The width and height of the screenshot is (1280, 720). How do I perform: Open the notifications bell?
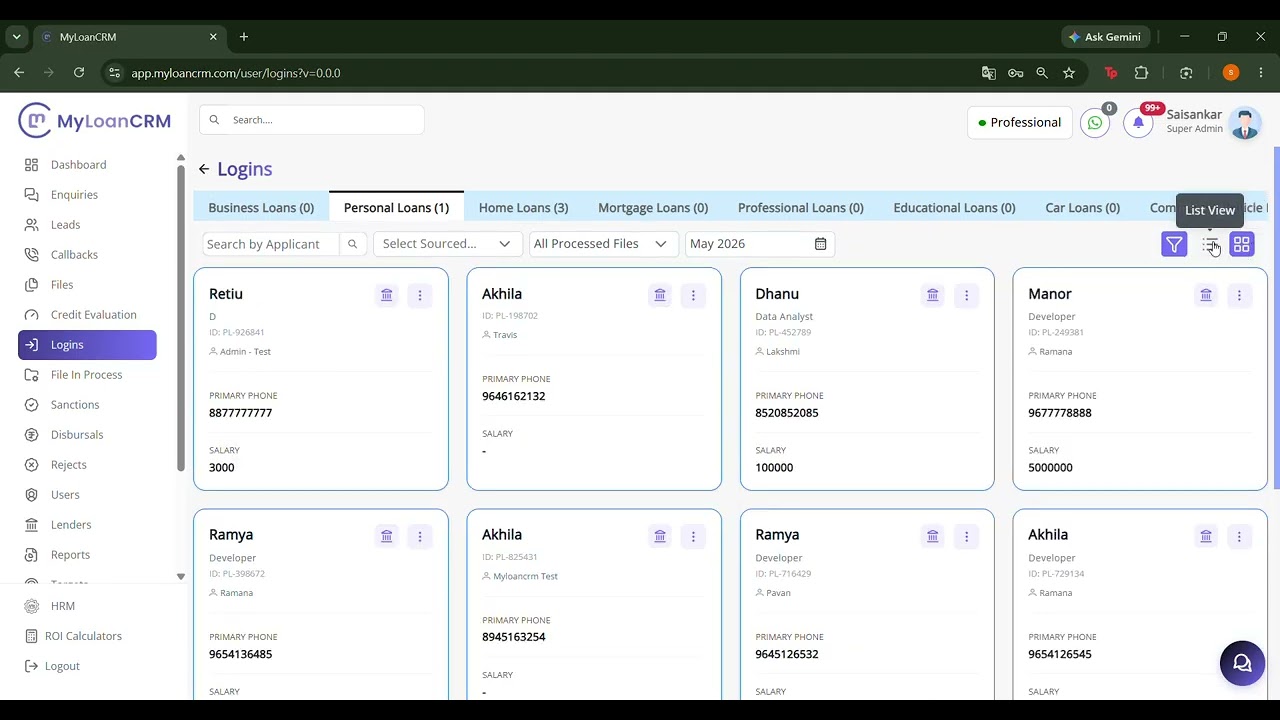tap(1138, 123)
